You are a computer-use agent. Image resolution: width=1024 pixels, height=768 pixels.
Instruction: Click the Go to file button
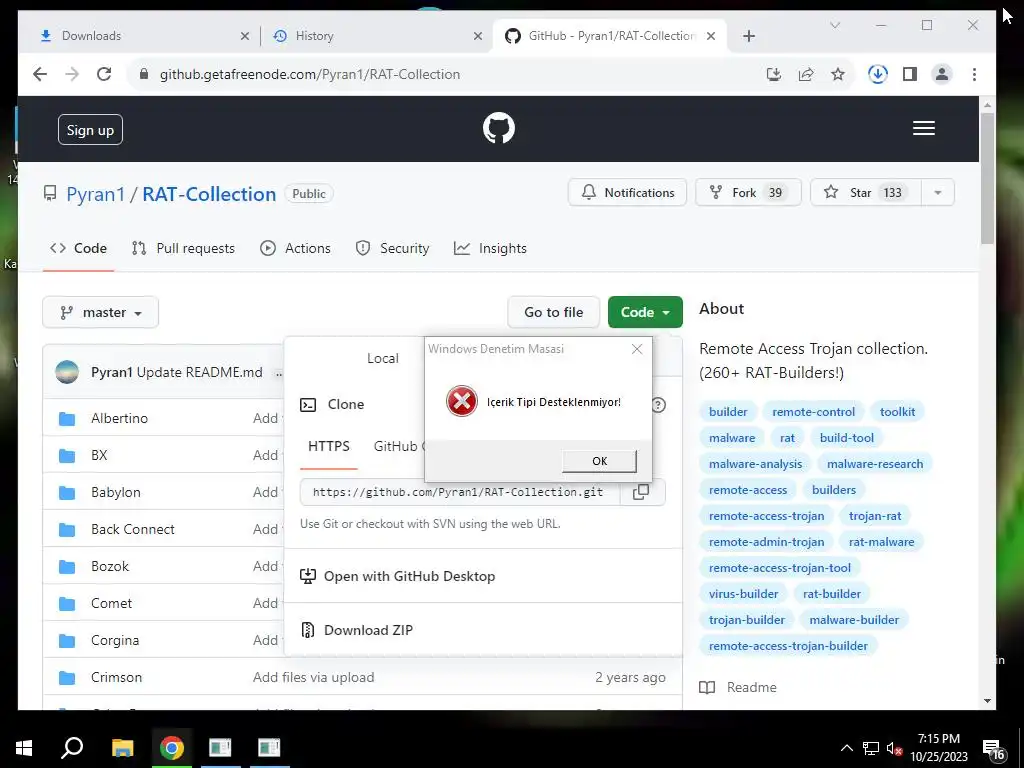(x=553, y=313)
